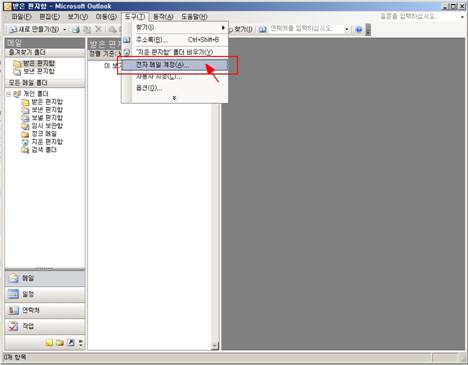The width and height of the screenshot is (468, 365).
Task: Click the message list scrollbar down arrow
Action: pos(215,346)
